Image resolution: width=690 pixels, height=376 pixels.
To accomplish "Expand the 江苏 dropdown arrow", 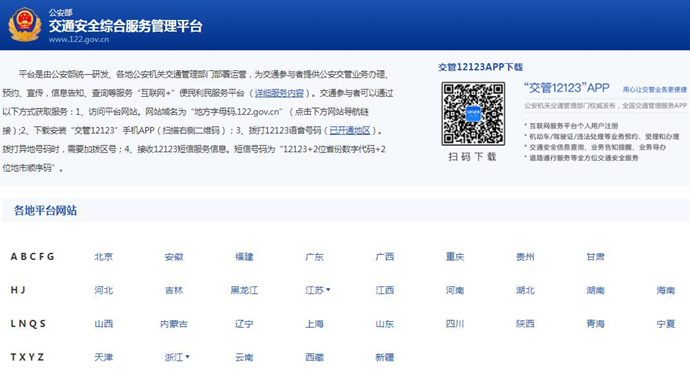I will point(328,290).
